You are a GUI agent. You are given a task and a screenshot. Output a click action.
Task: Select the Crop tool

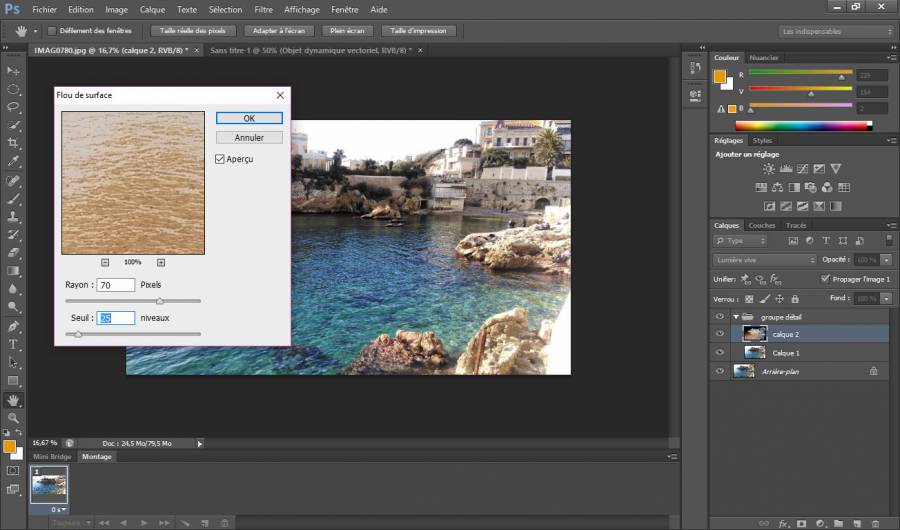tap(14, 144)
